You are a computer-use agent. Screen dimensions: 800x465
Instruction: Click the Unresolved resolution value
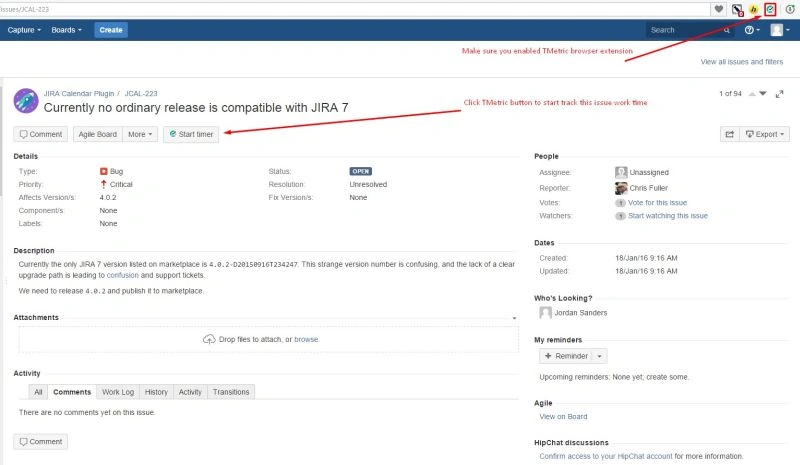point(368,184)
